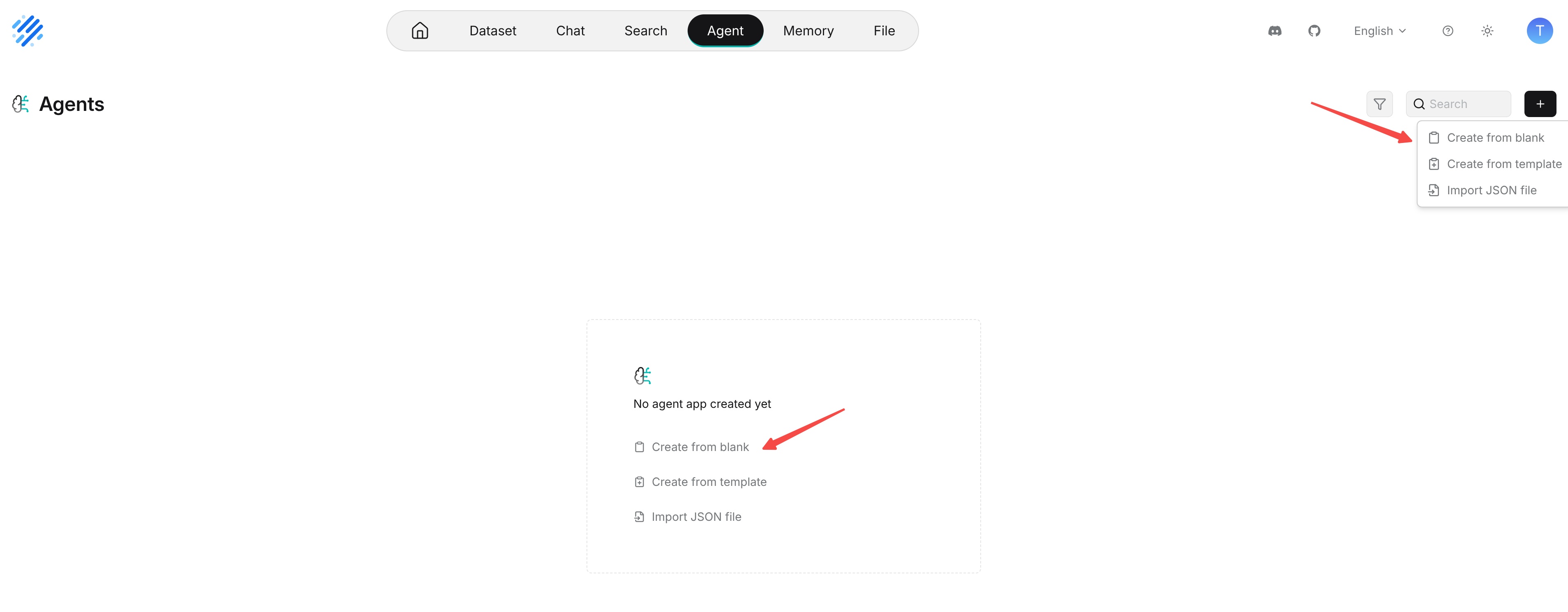Click the Agents page title text
1568x612 pixels.
[x=71, y=105]
